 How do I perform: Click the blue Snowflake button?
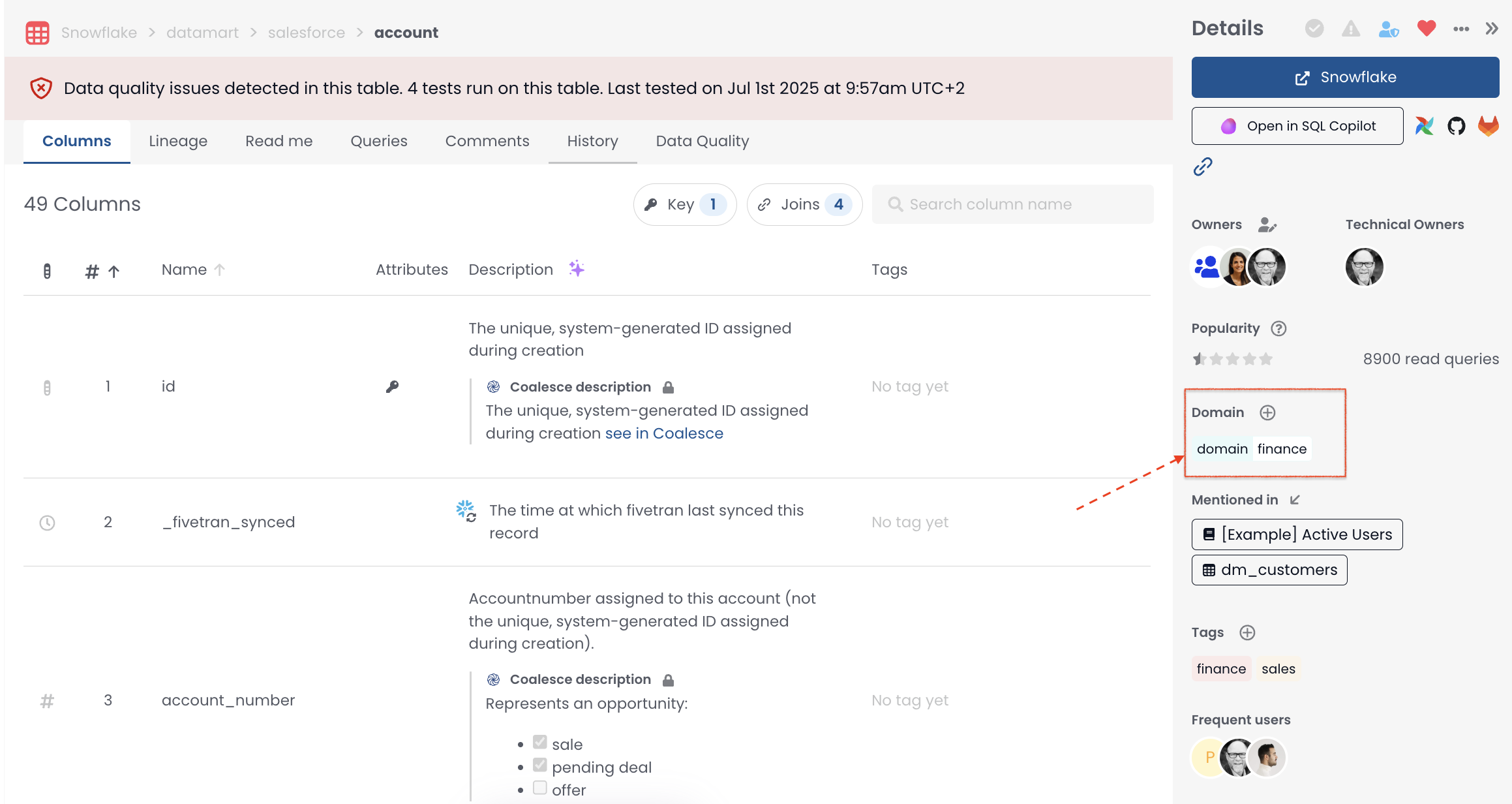point(1345,78)
